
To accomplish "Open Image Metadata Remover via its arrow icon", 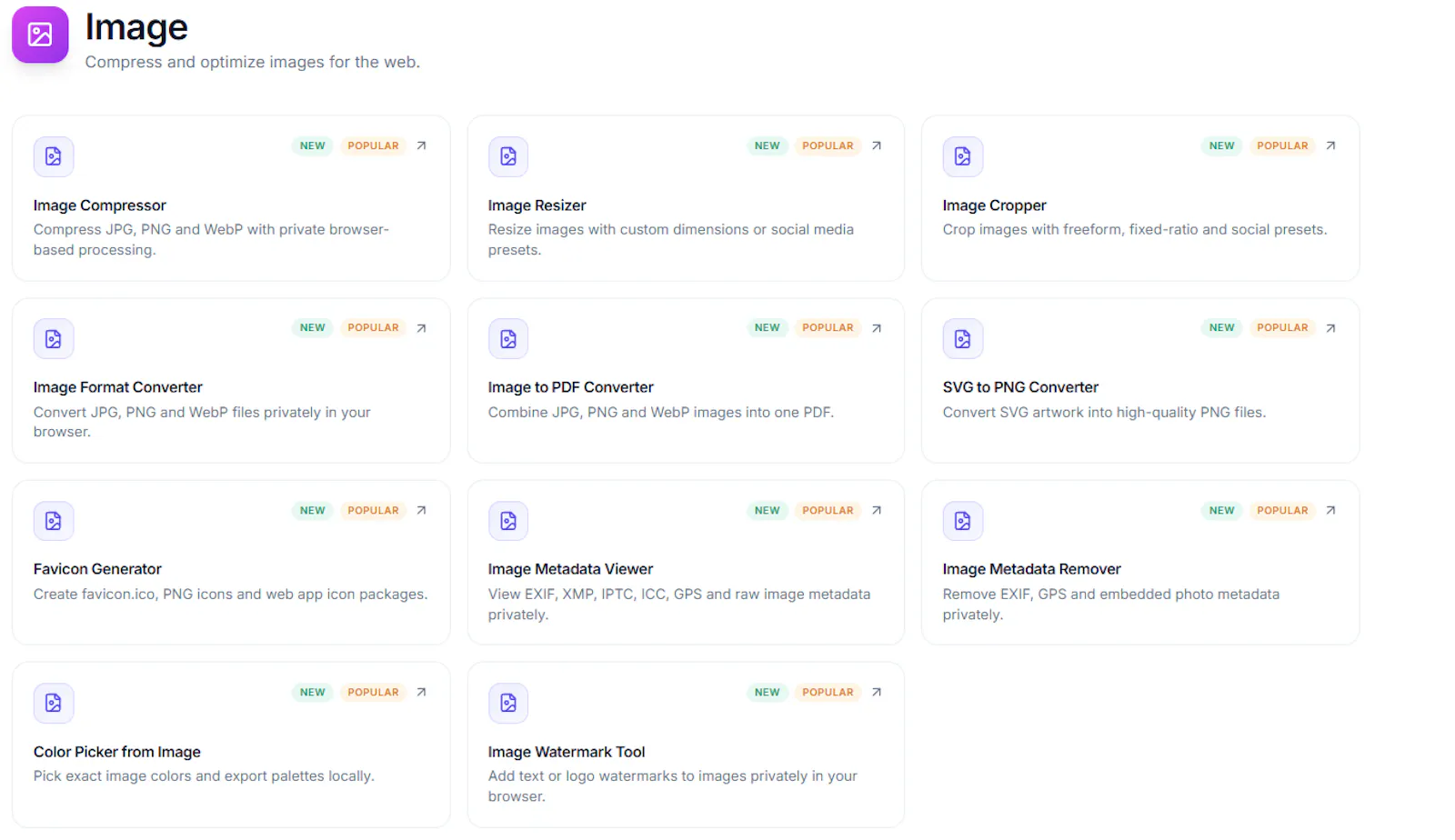I will (x=1330, y=510).
